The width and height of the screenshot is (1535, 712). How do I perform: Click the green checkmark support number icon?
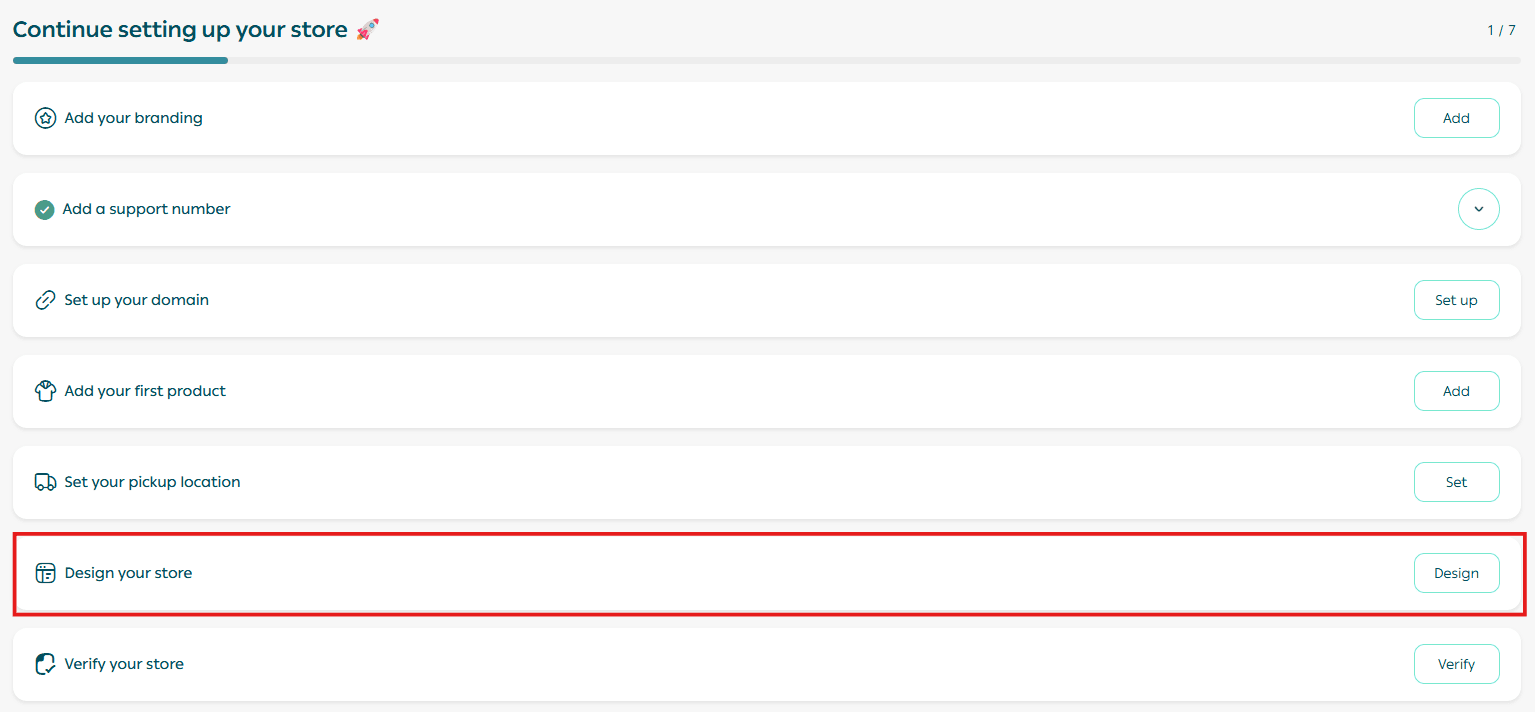(44, 210)
